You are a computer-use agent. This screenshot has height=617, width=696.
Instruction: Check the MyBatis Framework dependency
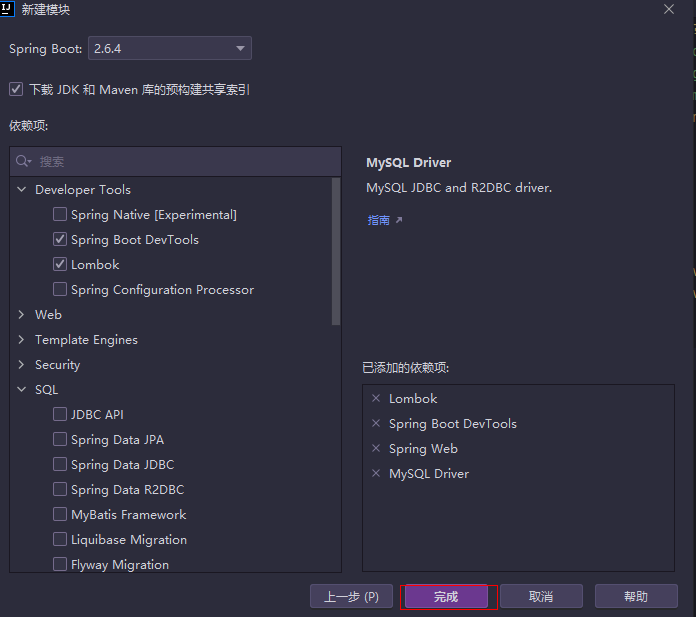tap(60, 514)
